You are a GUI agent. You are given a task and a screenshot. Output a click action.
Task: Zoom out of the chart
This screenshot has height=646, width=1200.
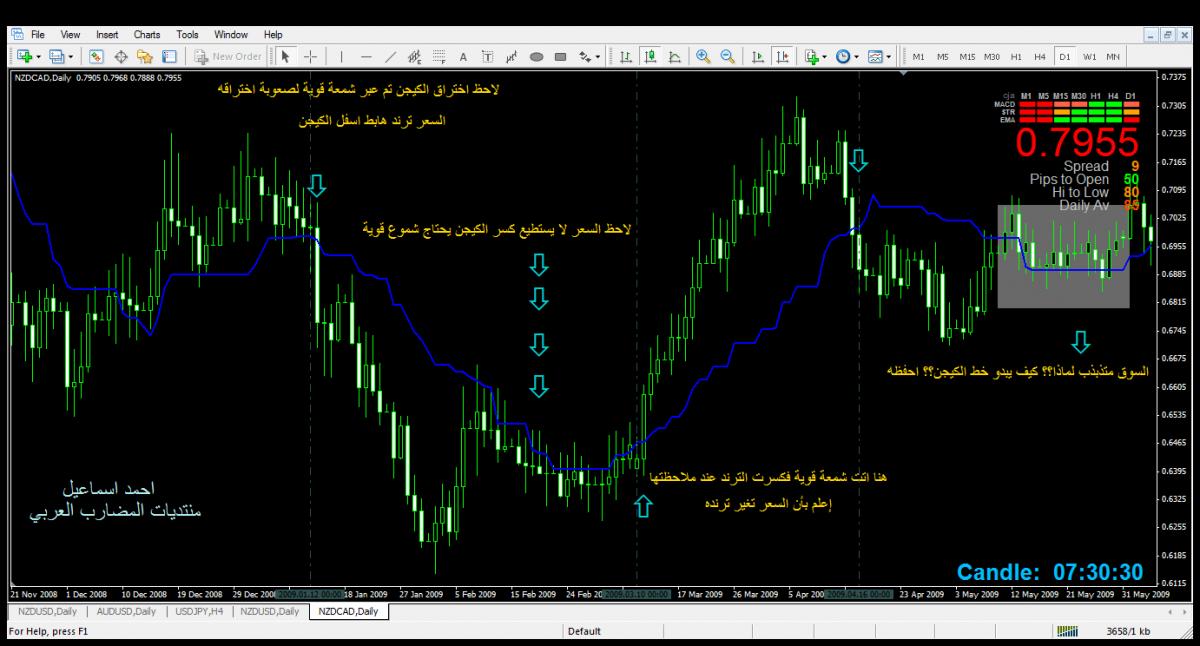click(x=727, y=57)
